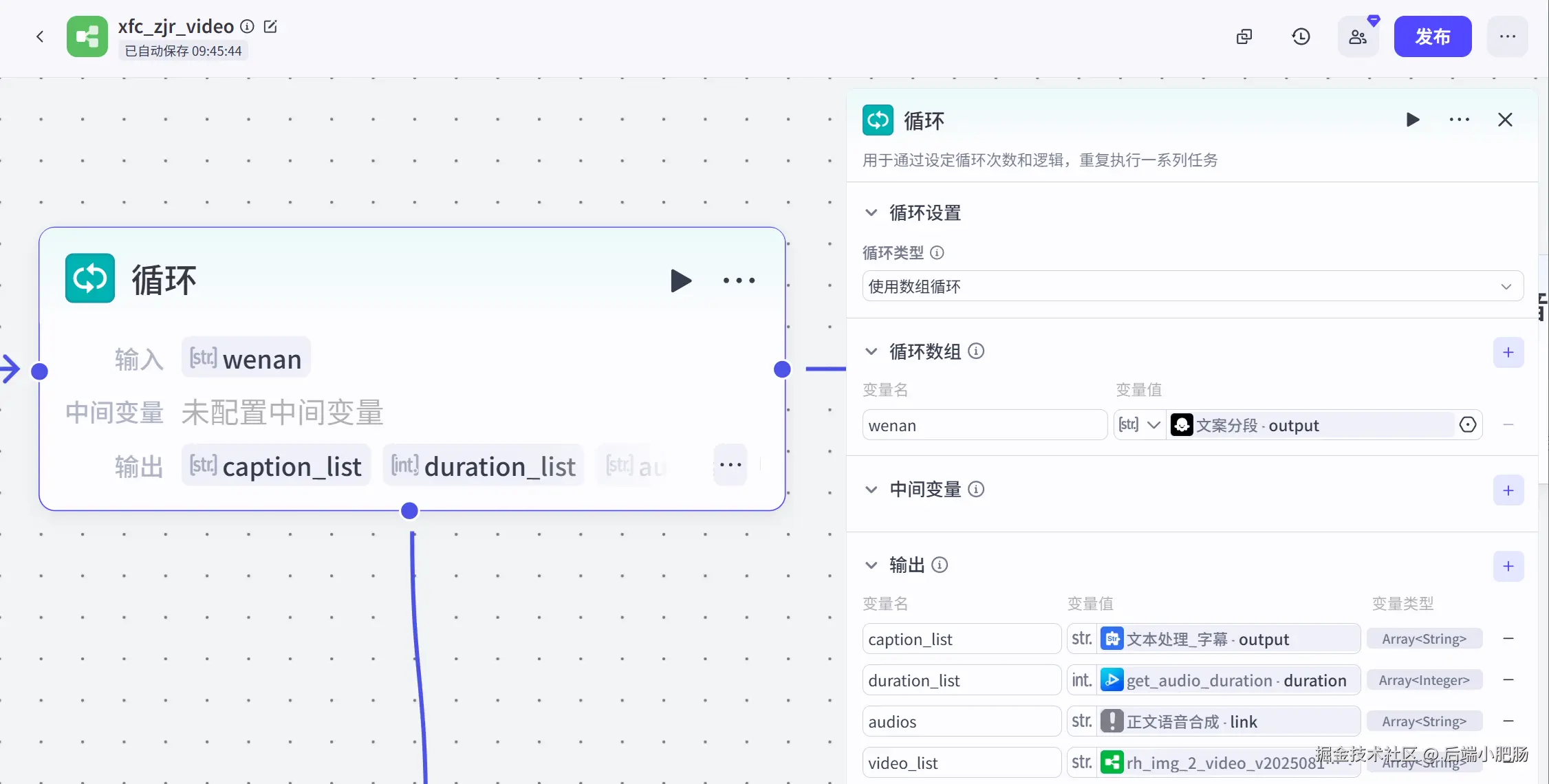This screenshot has width=1549, height=784.
Task: Collapse the 循环数组 section
Action: [x=871, y=351]
